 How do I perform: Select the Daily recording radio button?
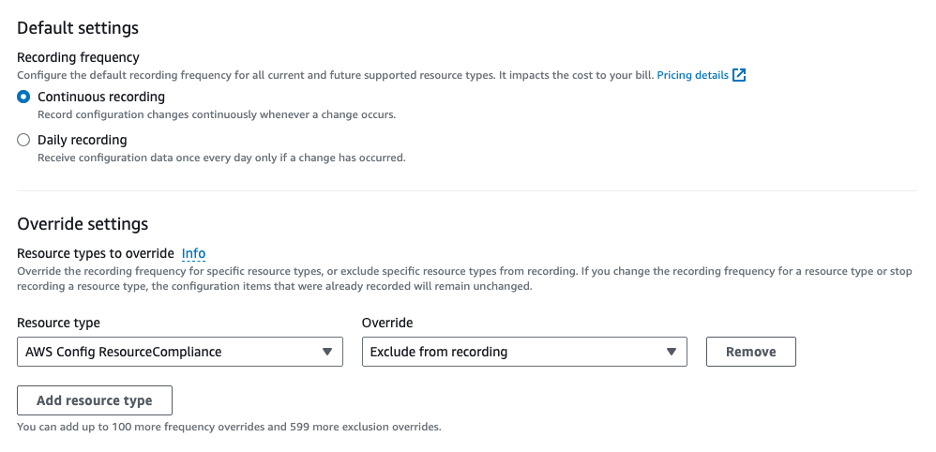(24, 140)
